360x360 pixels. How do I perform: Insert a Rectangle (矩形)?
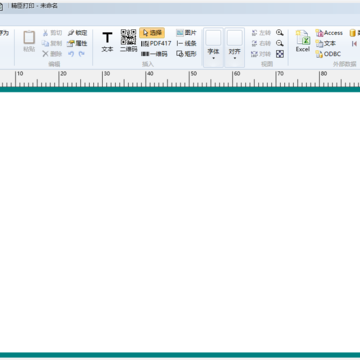pos(186,54)
